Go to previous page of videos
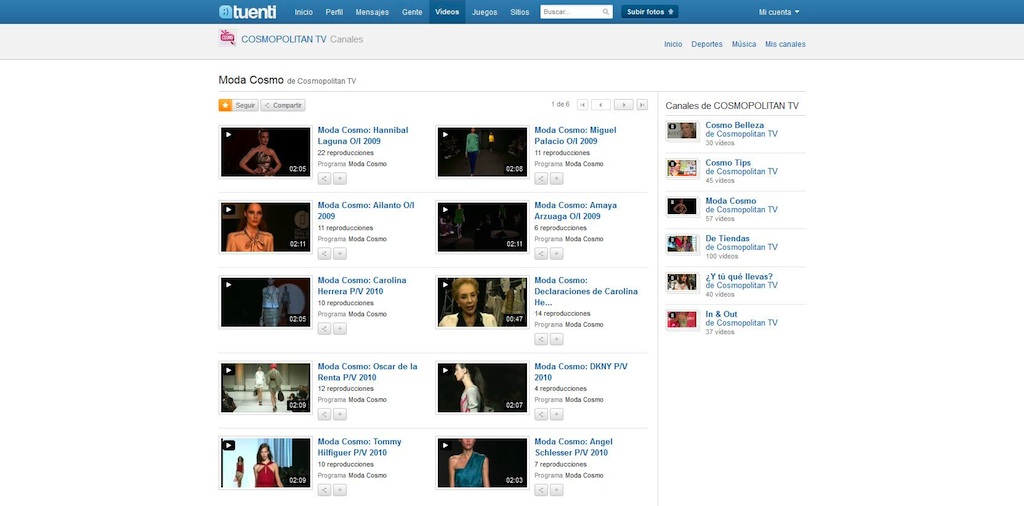 [x=601, y=104]
